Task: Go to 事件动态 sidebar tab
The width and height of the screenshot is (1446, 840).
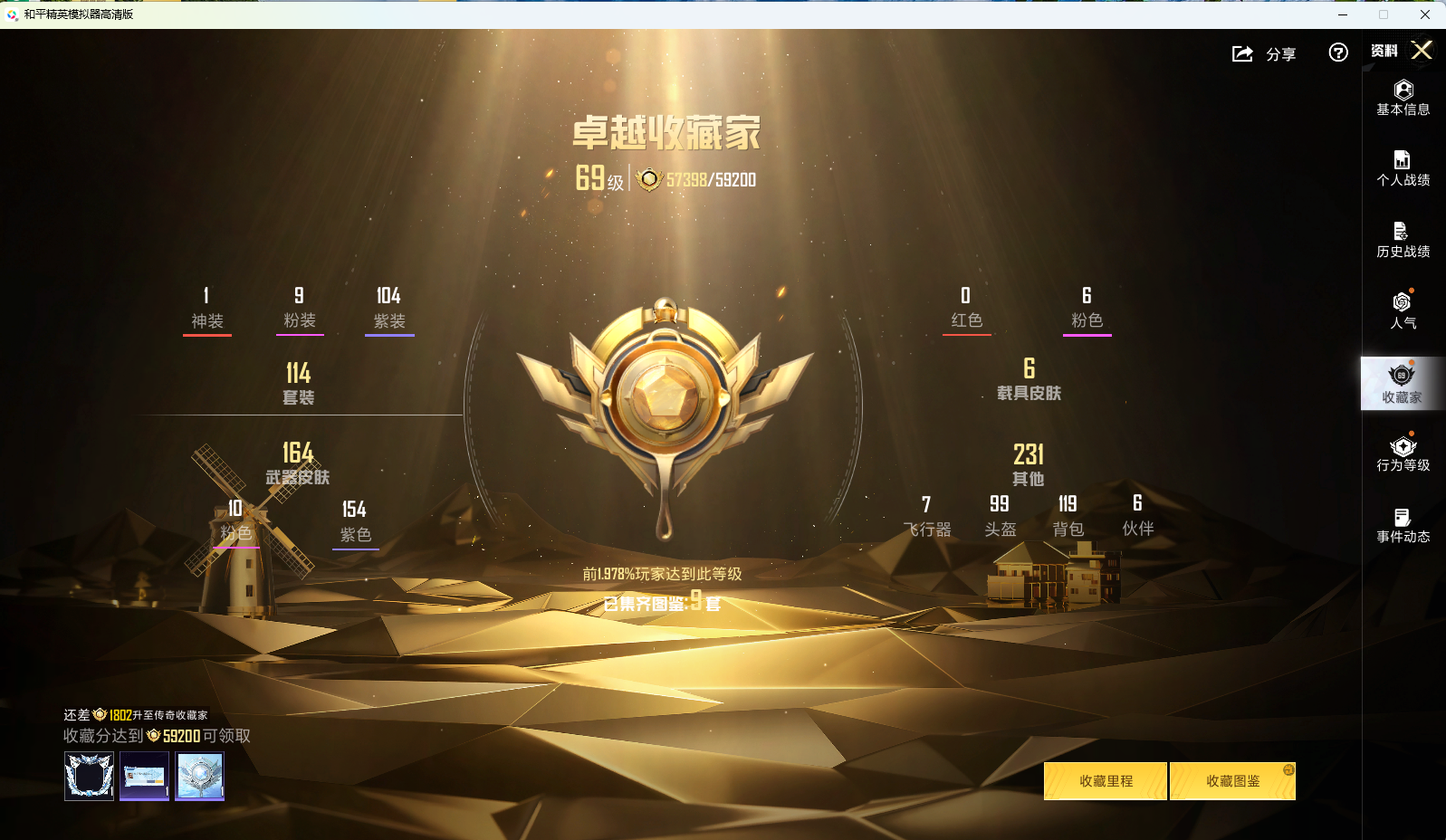Action: (1403, 526)
